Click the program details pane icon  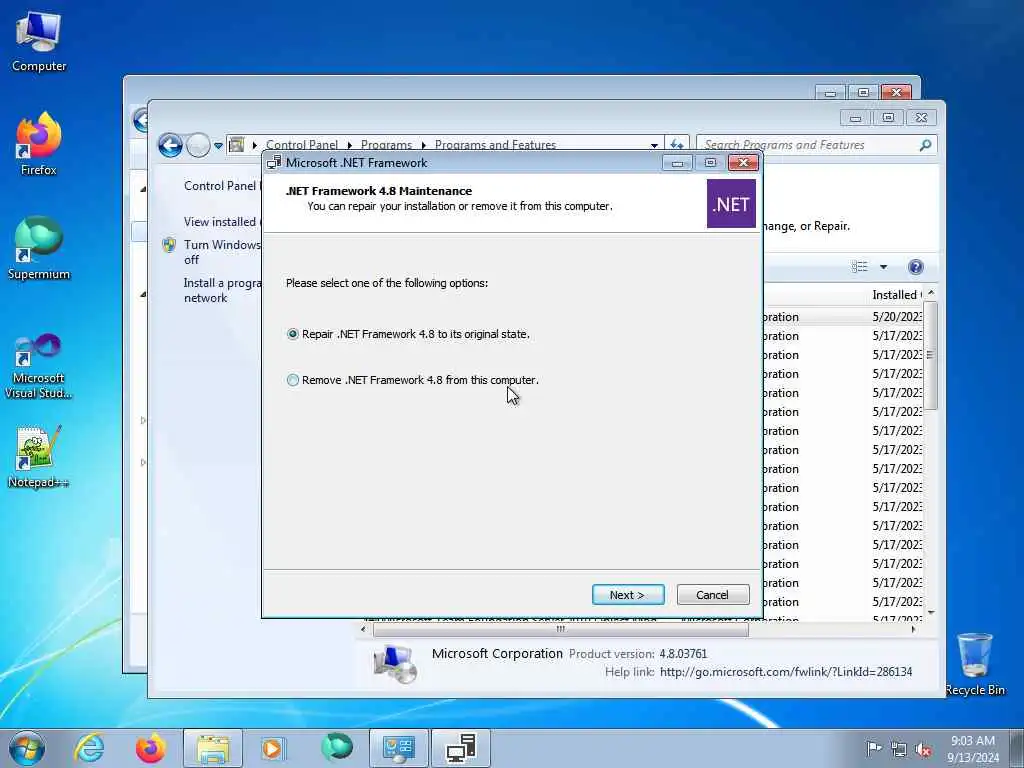tap(395, 662)
